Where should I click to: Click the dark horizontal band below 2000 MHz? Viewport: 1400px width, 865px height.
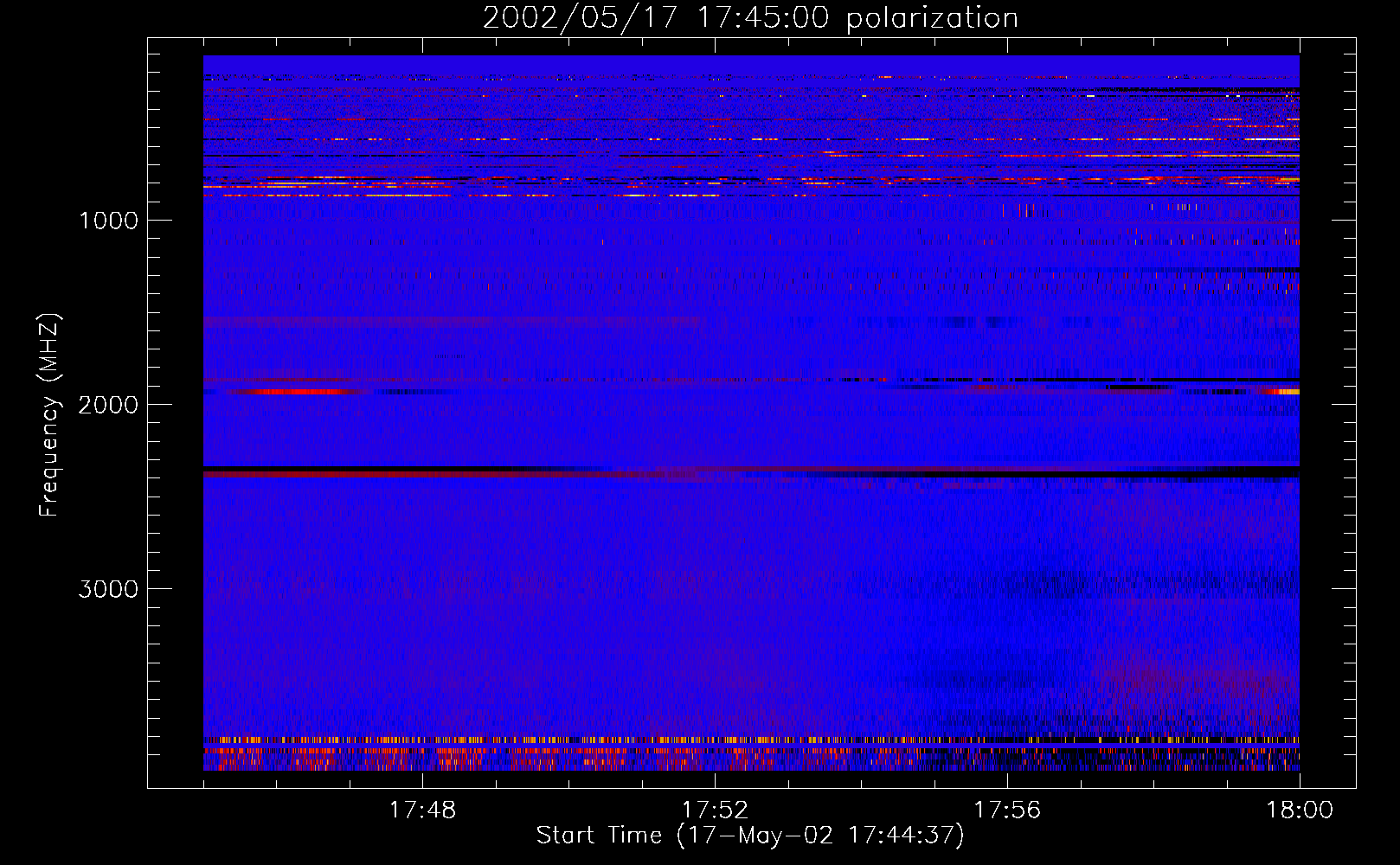pyautogui.click(x=751, y=472)
